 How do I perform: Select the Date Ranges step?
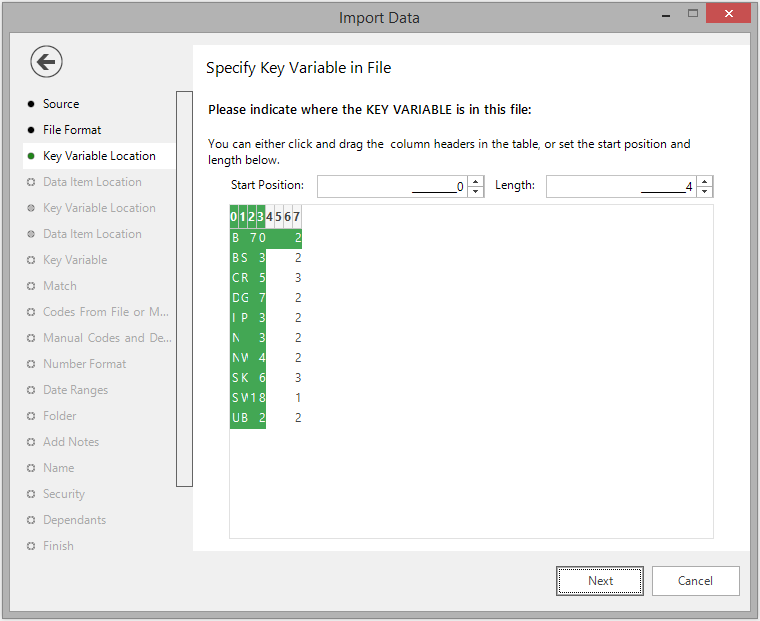pyautogui.click(x=75, y=390)
